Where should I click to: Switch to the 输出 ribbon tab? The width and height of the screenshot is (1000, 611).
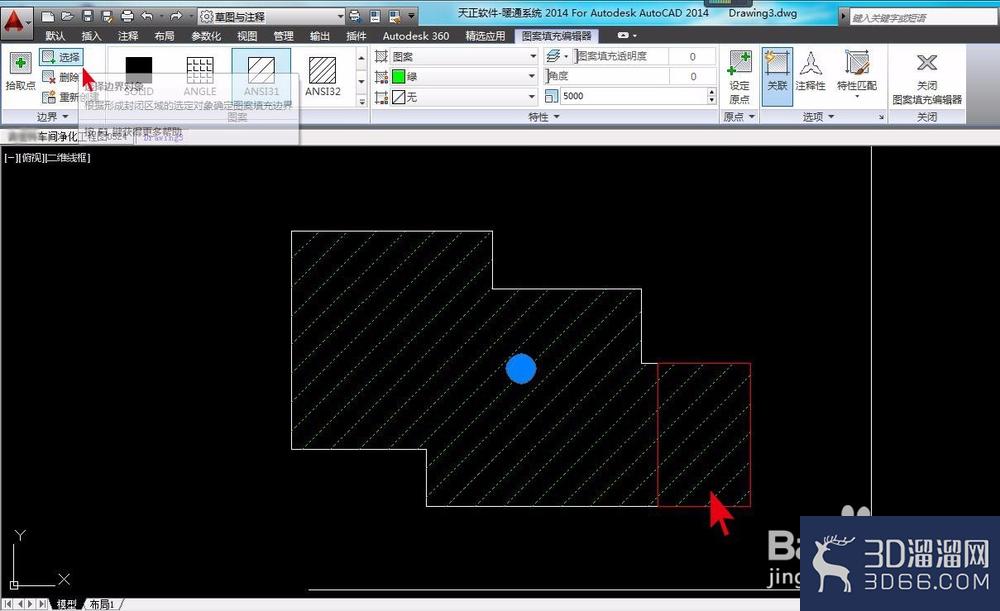320,36
